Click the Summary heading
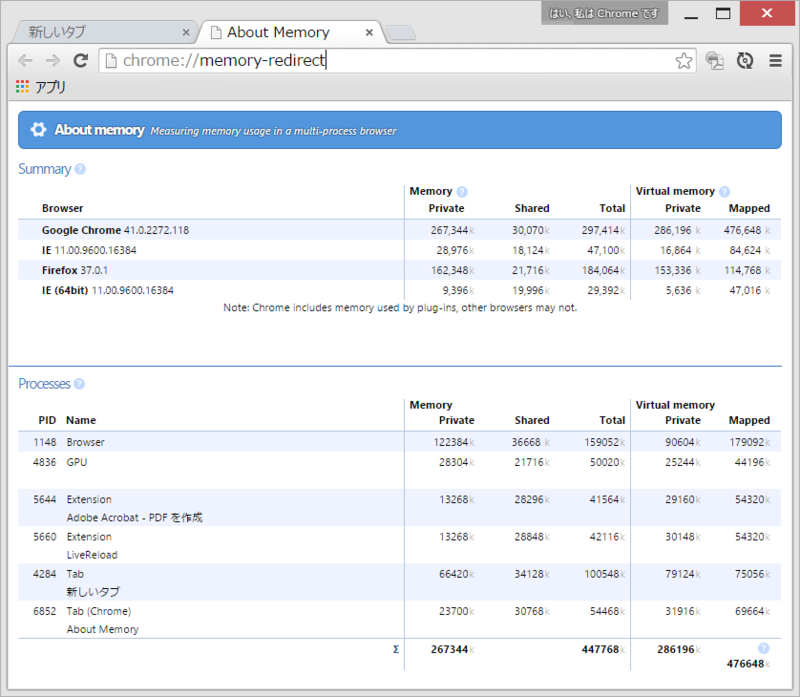This screenshot has width=800, height=697. tap(45, 169)
